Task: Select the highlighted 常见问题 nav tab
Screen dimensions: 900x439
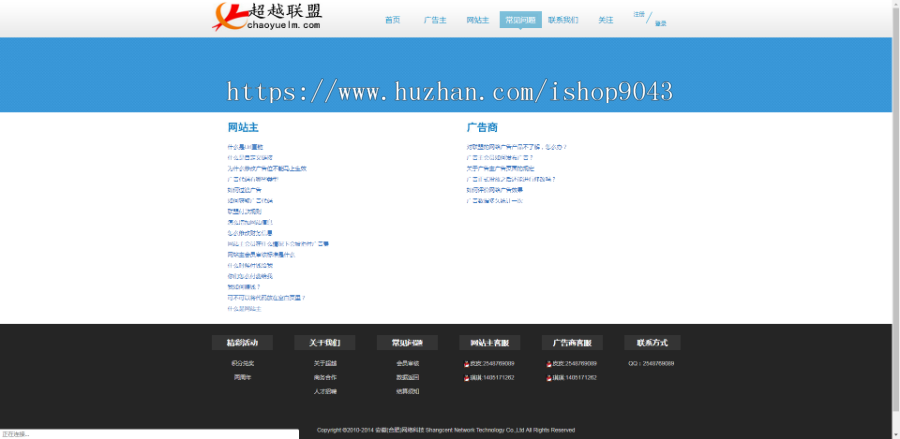Action: click(x=521, y=20)
